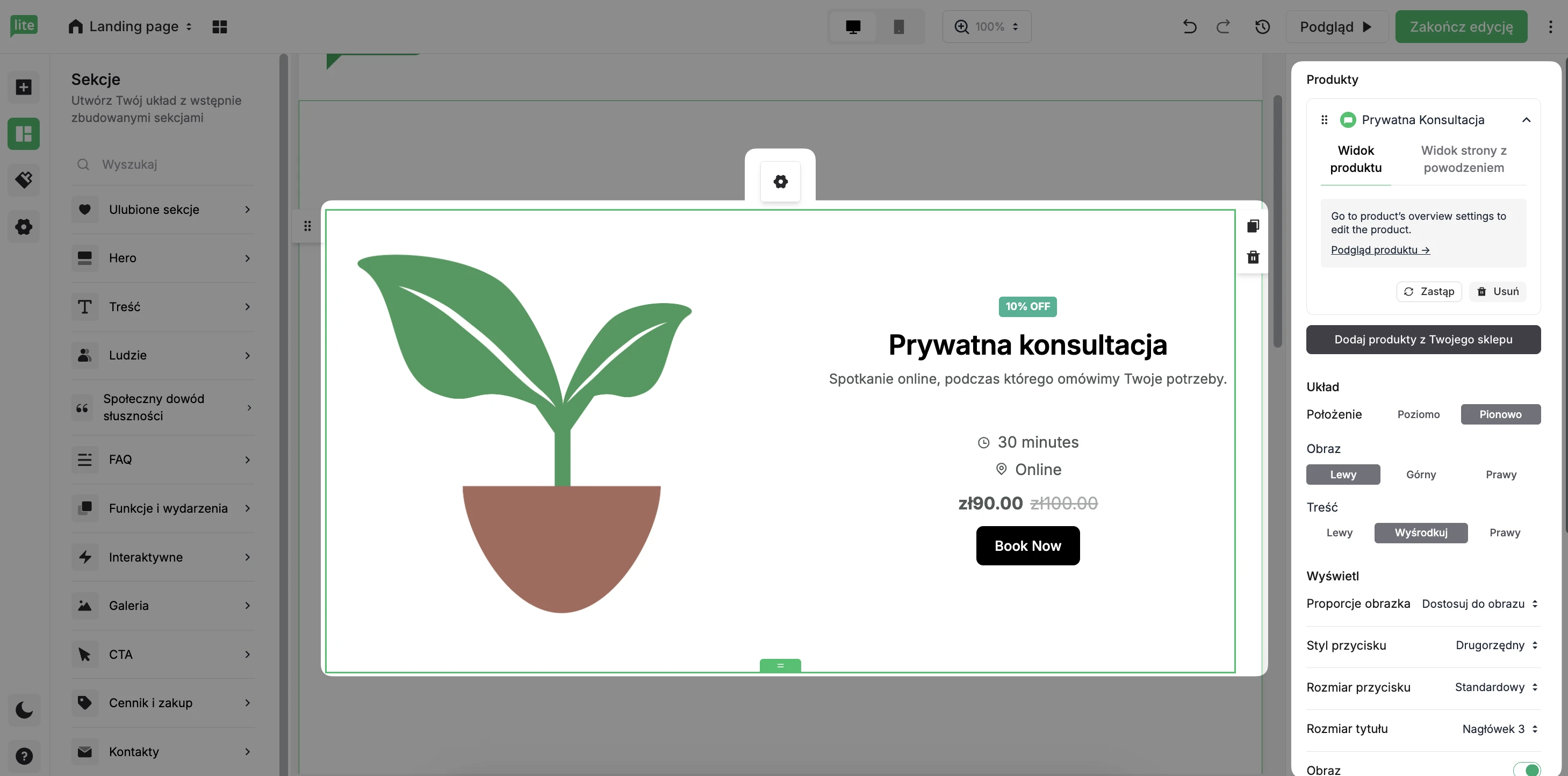Set Położenie to Poziomo

pos(1418,414)
